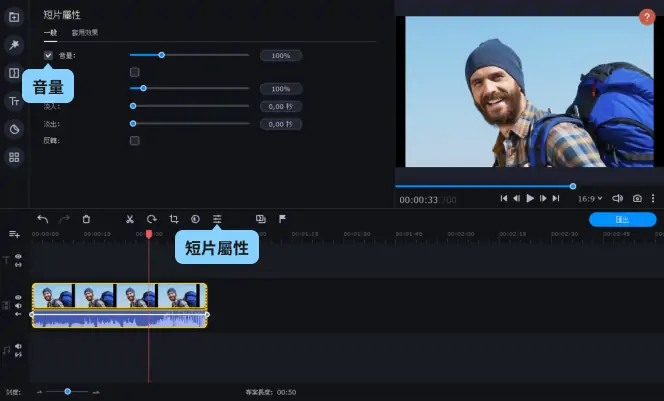664x401 pixels.
Task: Open the stickers tab in sidebar
Action: pyautogui.click(x=14, y=129)
